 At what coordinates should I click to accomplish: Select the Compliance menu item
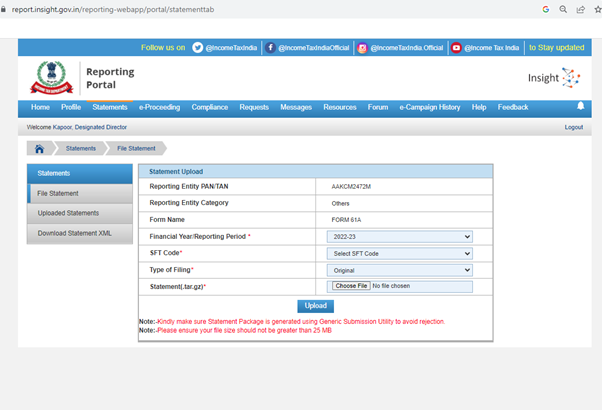(209, 107)
